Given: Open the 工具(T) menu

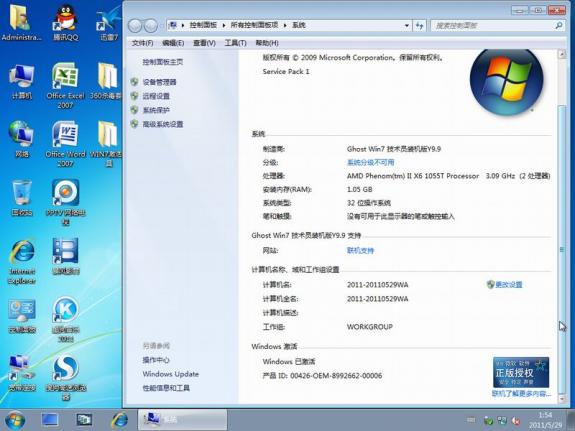Looking at the screenshot, I should (x=235, y=43).
